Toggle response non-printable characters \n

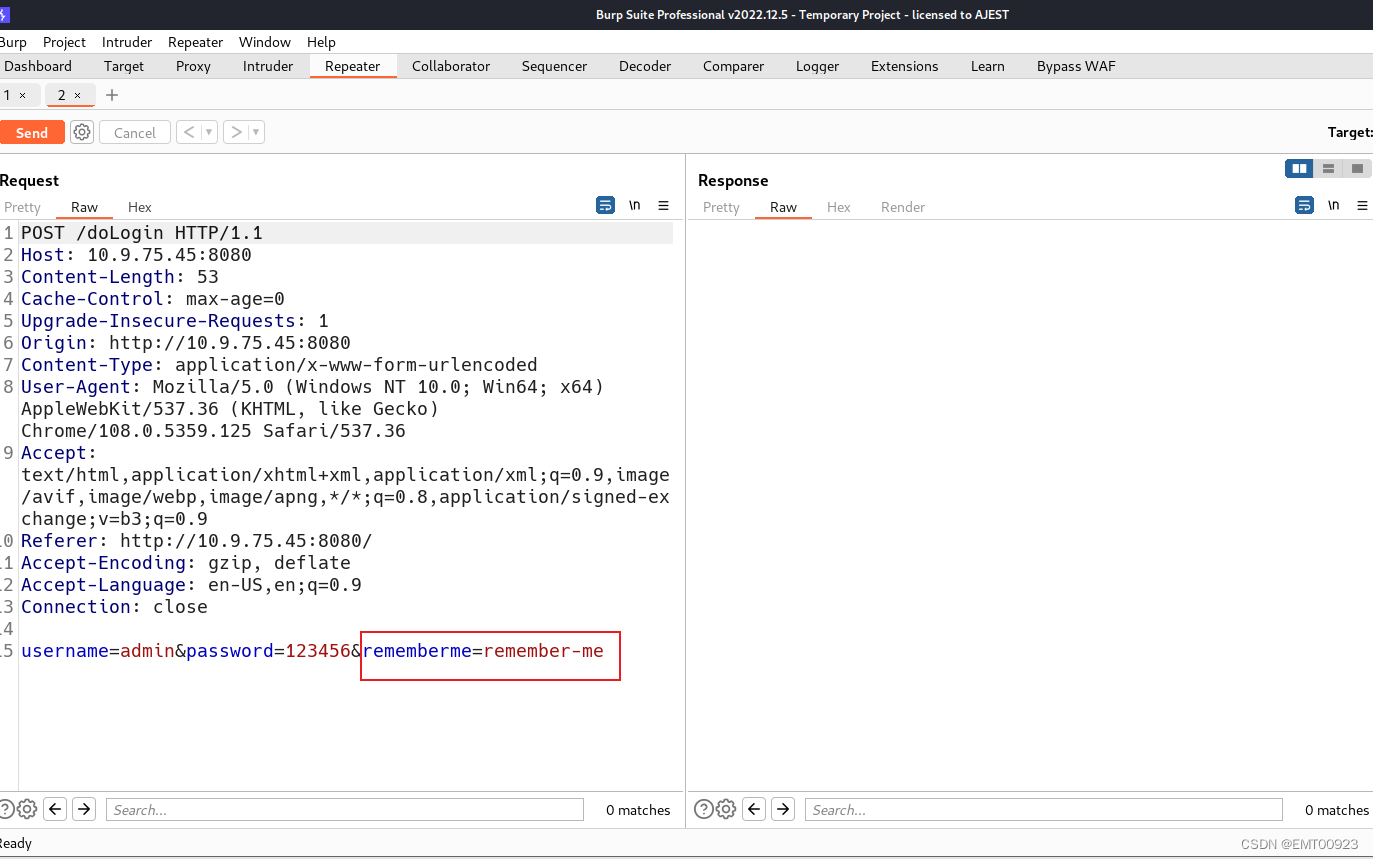[1333, 205]
